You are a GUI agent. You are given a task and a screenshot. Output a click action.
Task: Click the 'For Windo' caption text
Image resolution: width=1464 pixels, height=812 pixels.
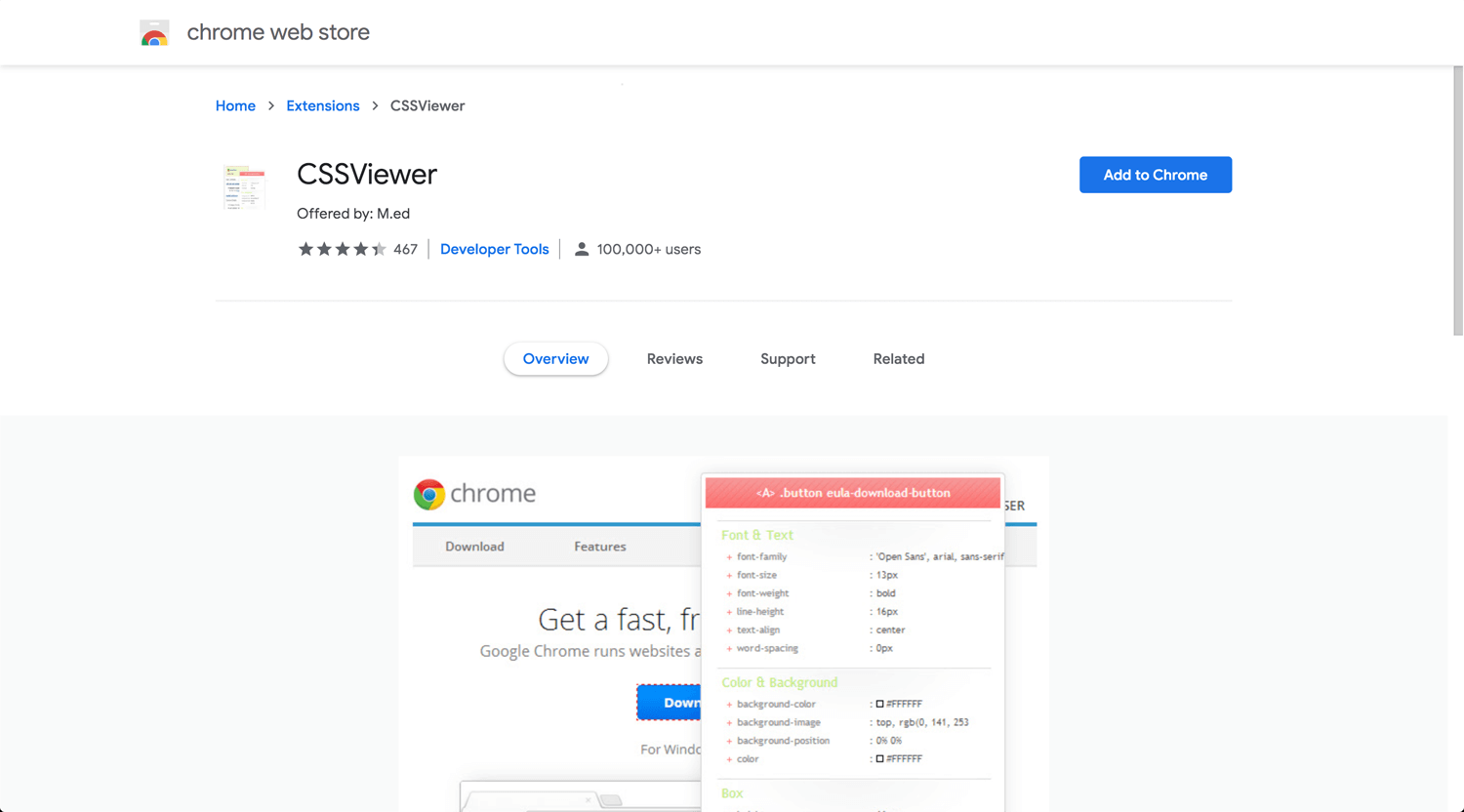(x=671, y=750)
